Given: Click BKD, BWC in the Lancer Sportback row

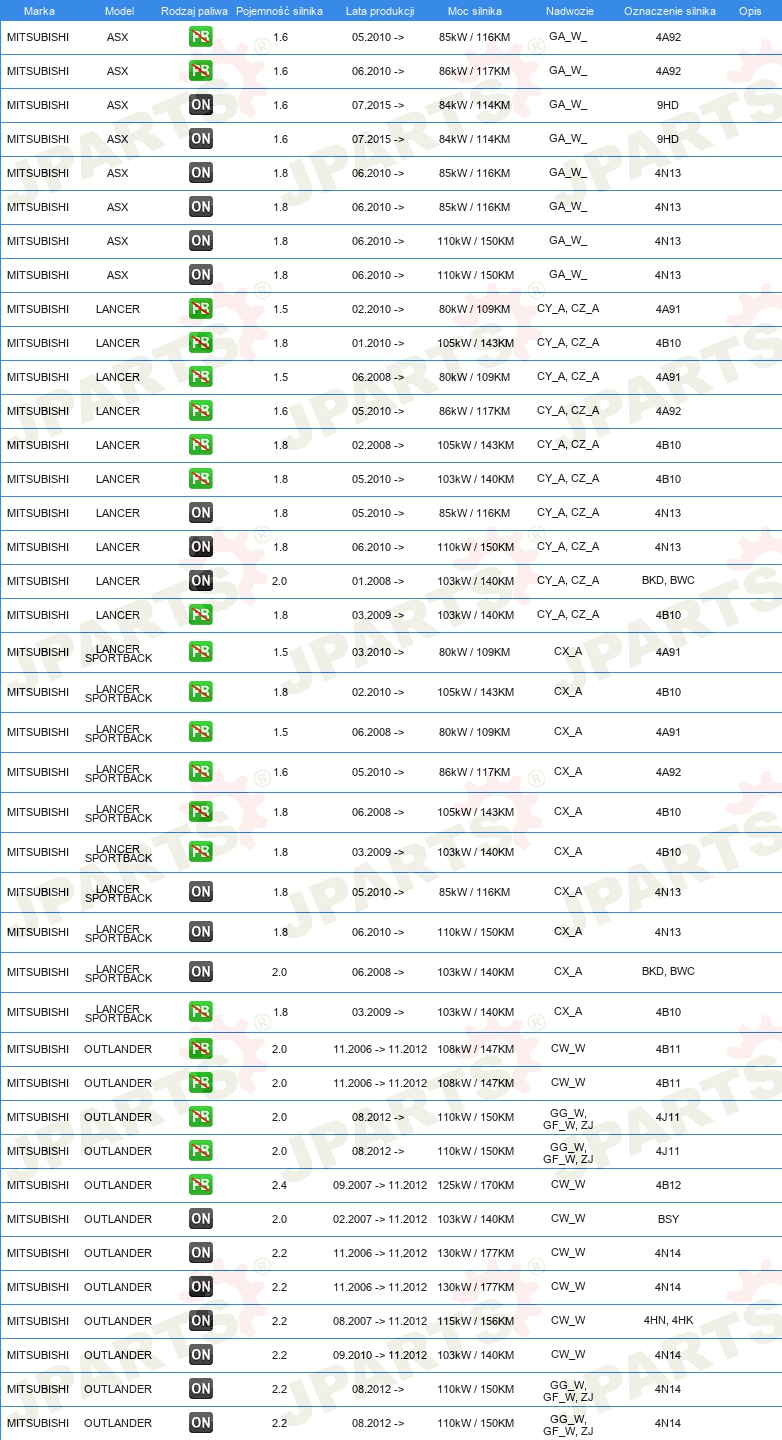Looking at the screenshot, I should [x=668, y=972].
